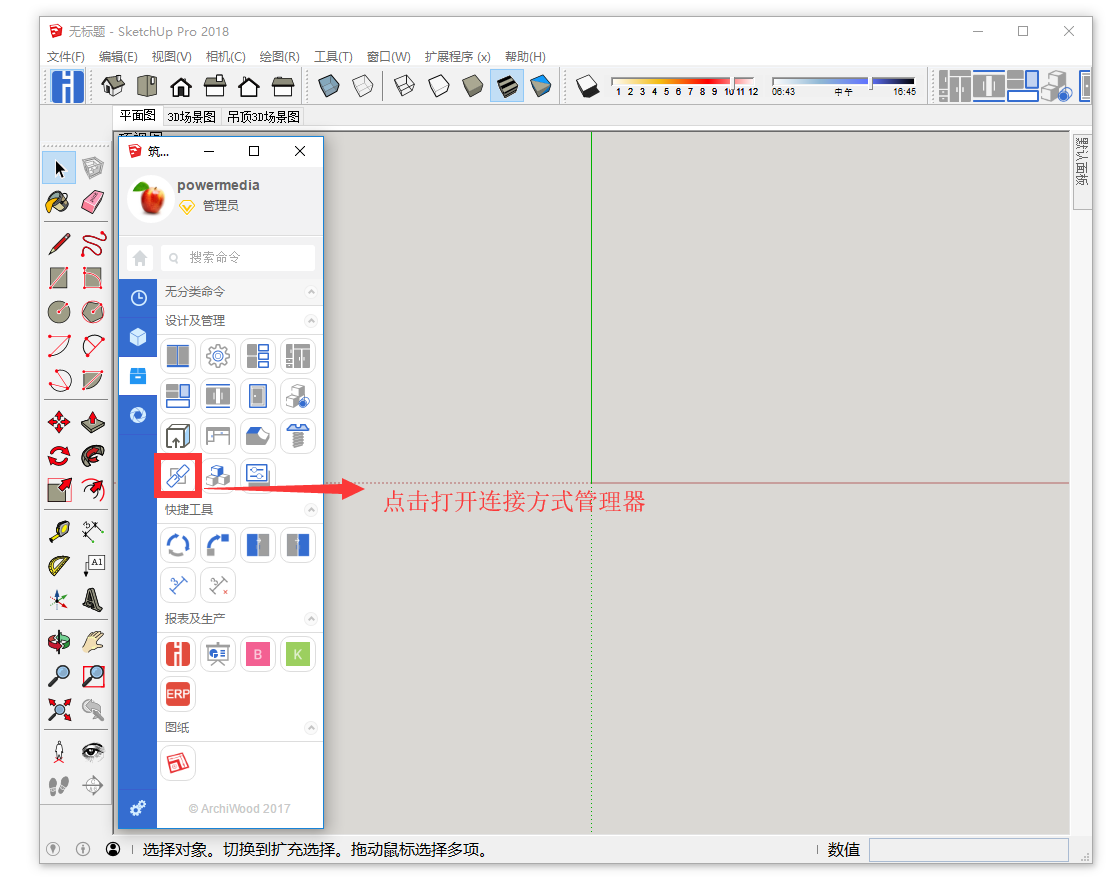Click the Zoom Extents tool
The width and height of the screenshot is (1118, 883).
(x=59, y=710)
